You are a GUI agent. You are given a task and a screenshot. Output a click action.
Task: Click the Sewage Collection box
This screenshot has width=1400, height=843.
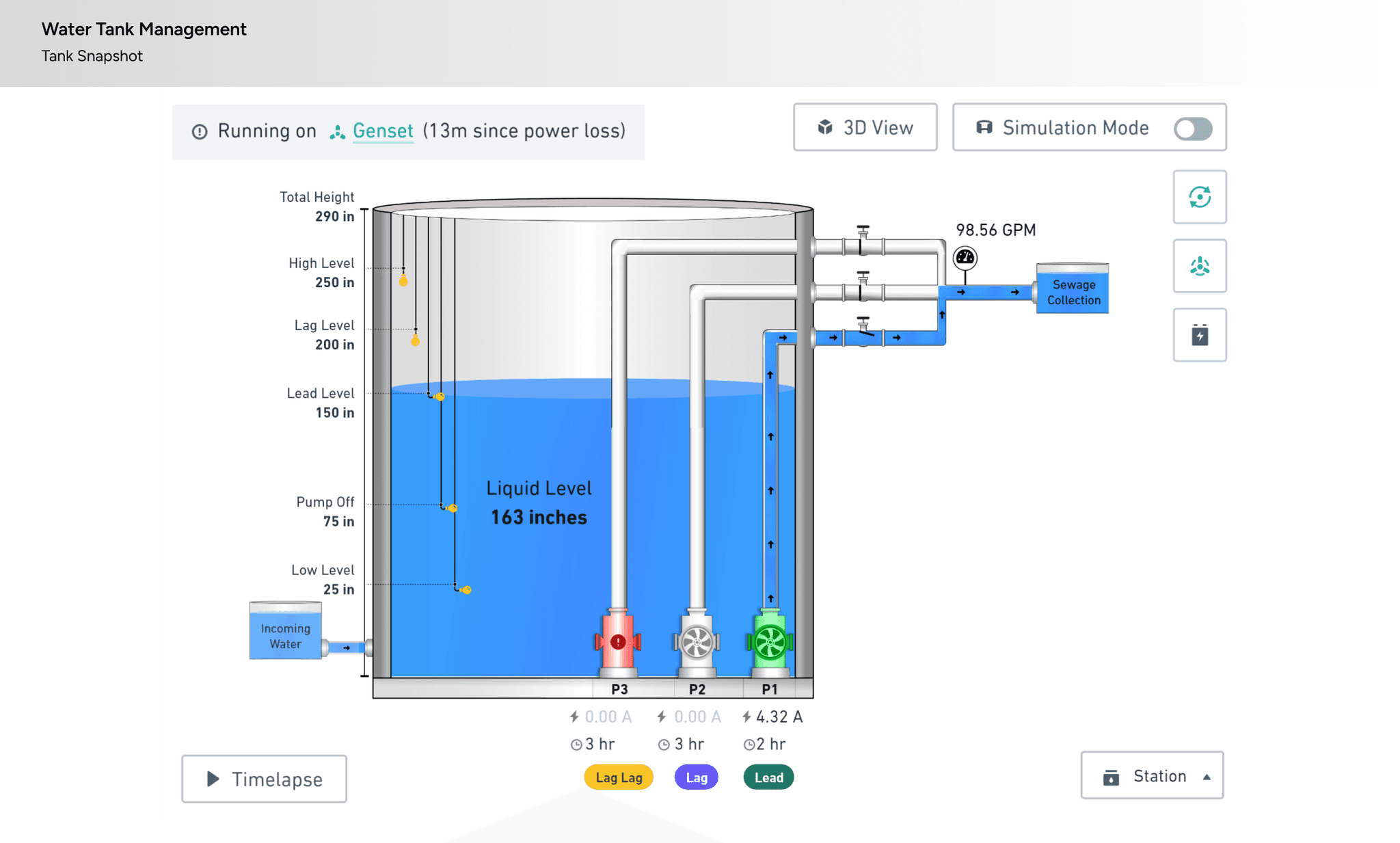[1073, 291]
